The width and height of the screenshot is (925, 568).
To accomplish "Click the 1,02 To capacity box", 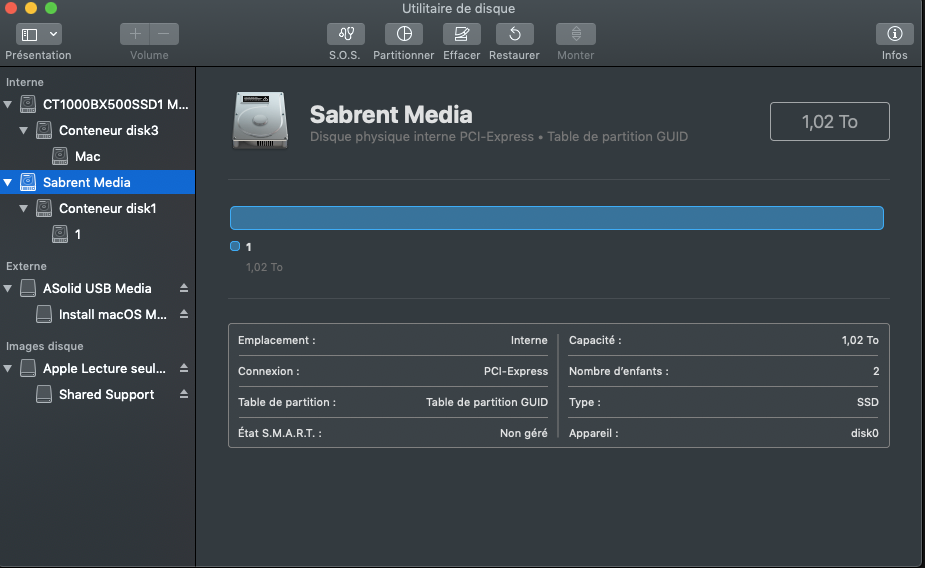I will click(x=829, y=122).
